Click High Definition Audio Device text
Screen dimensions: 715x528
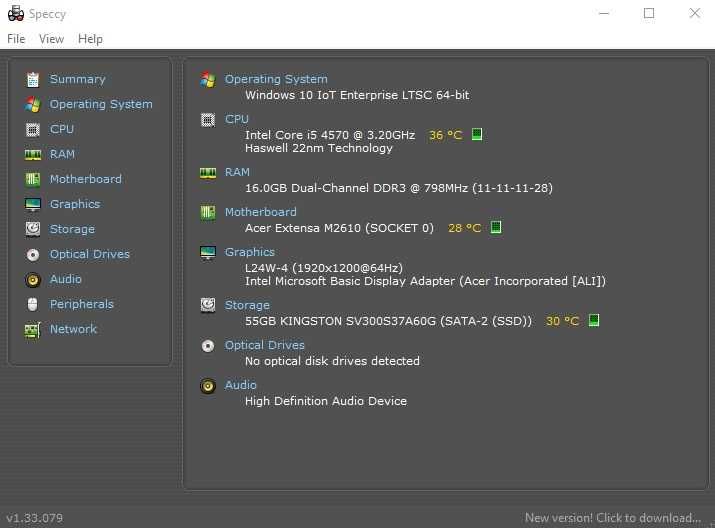click(x=326, y=401)
